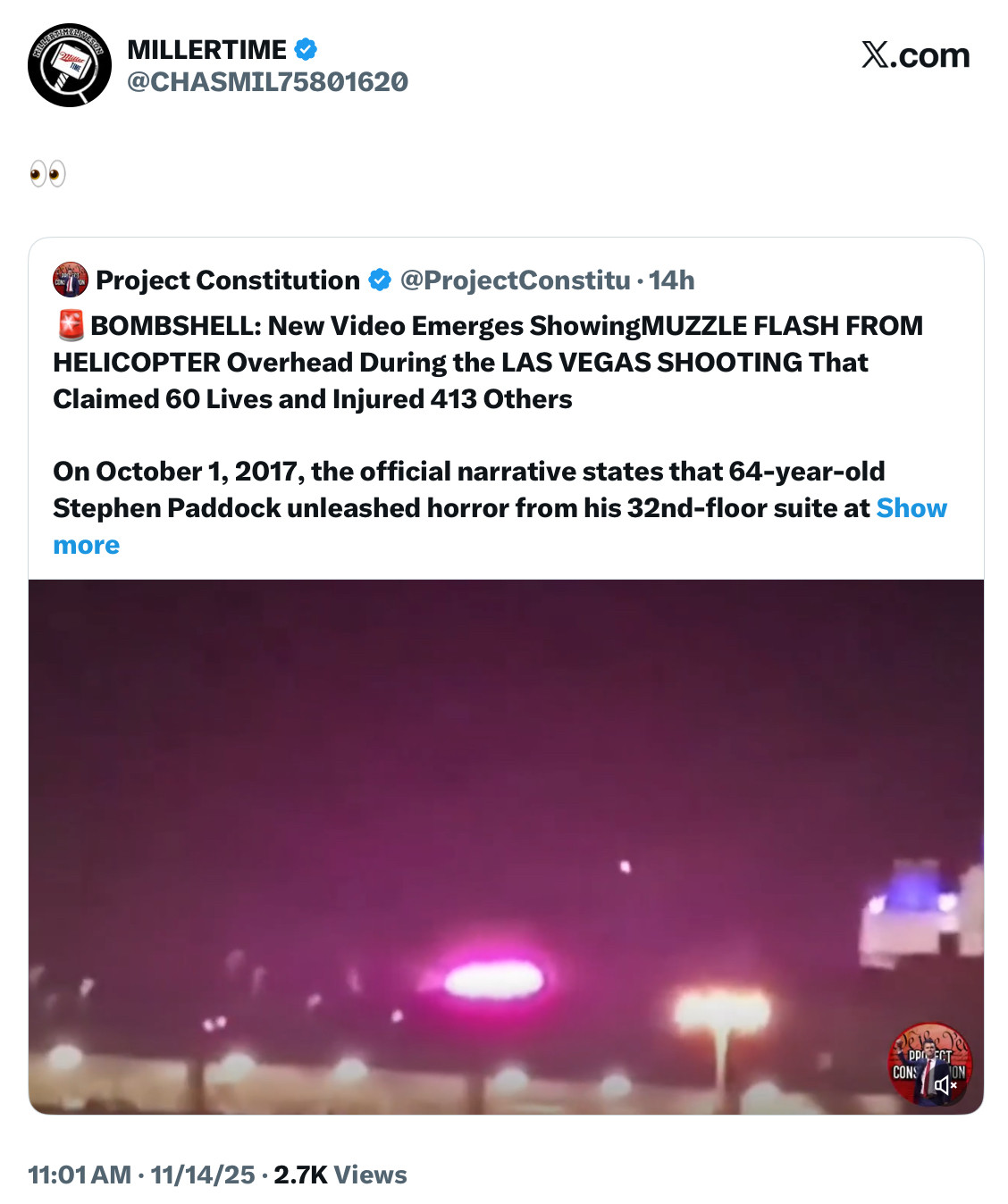Click the 11/14/25 date
Image resolution: width=1008 pixels, height=1204 pixels.
coord(203,1175)
